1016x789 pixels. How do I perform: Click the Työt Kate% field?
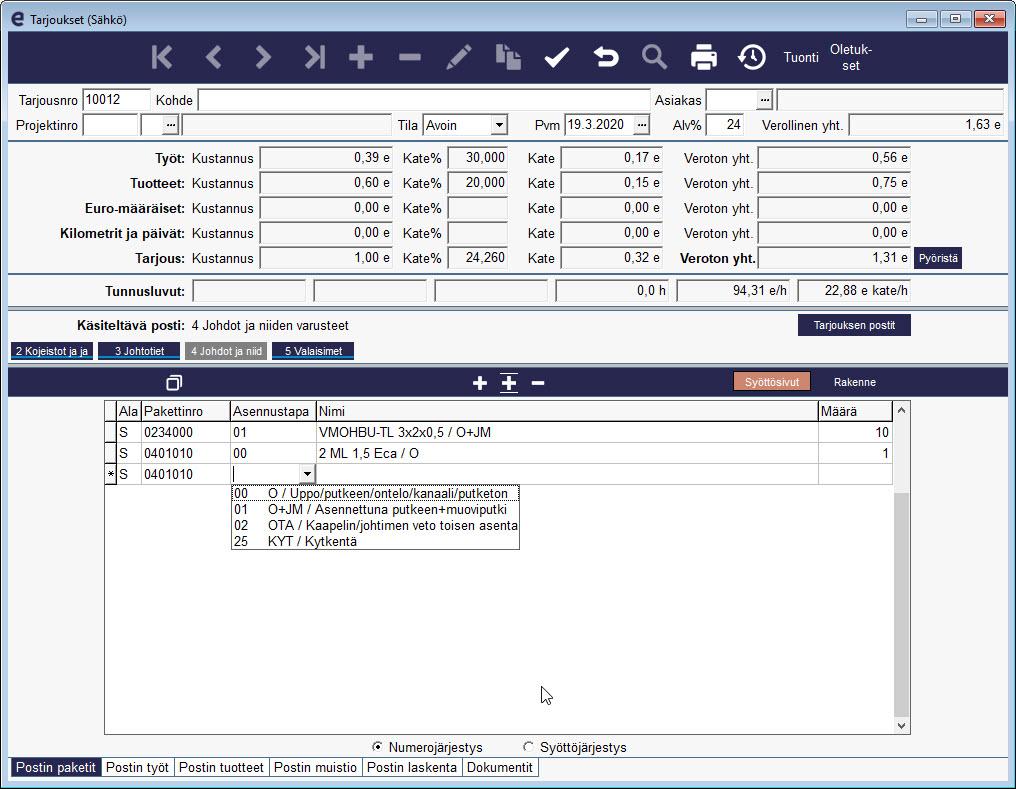(x=478, y=158)
